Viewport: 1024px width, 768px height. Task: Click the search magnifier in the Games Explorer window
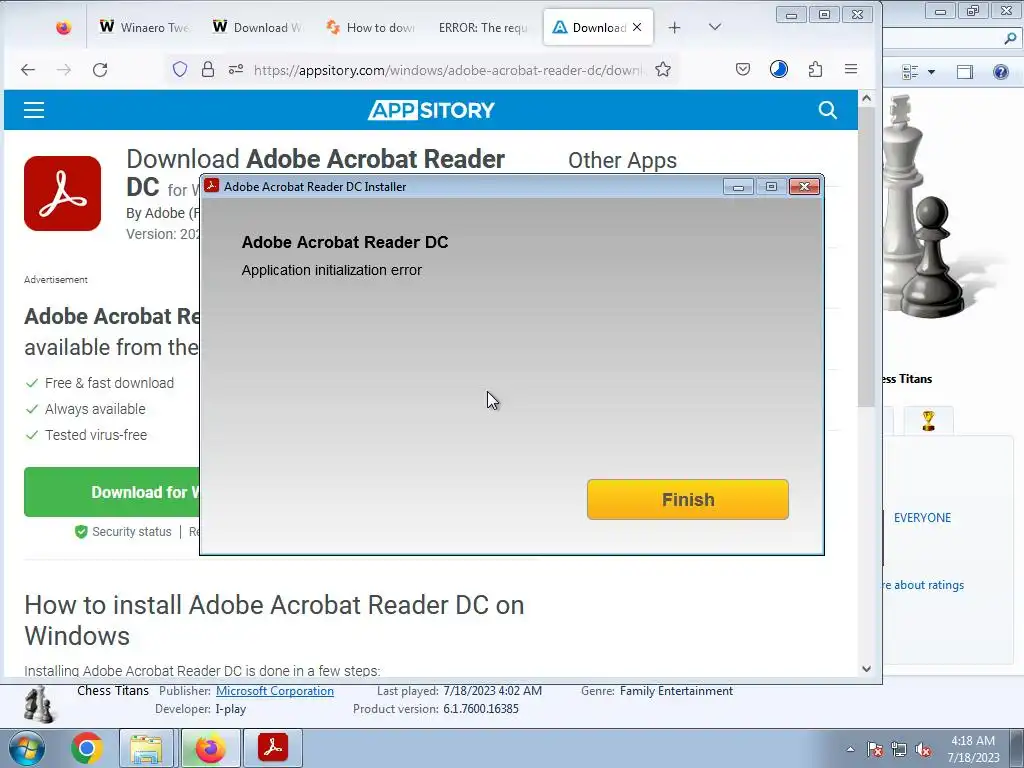point(1010,39)
